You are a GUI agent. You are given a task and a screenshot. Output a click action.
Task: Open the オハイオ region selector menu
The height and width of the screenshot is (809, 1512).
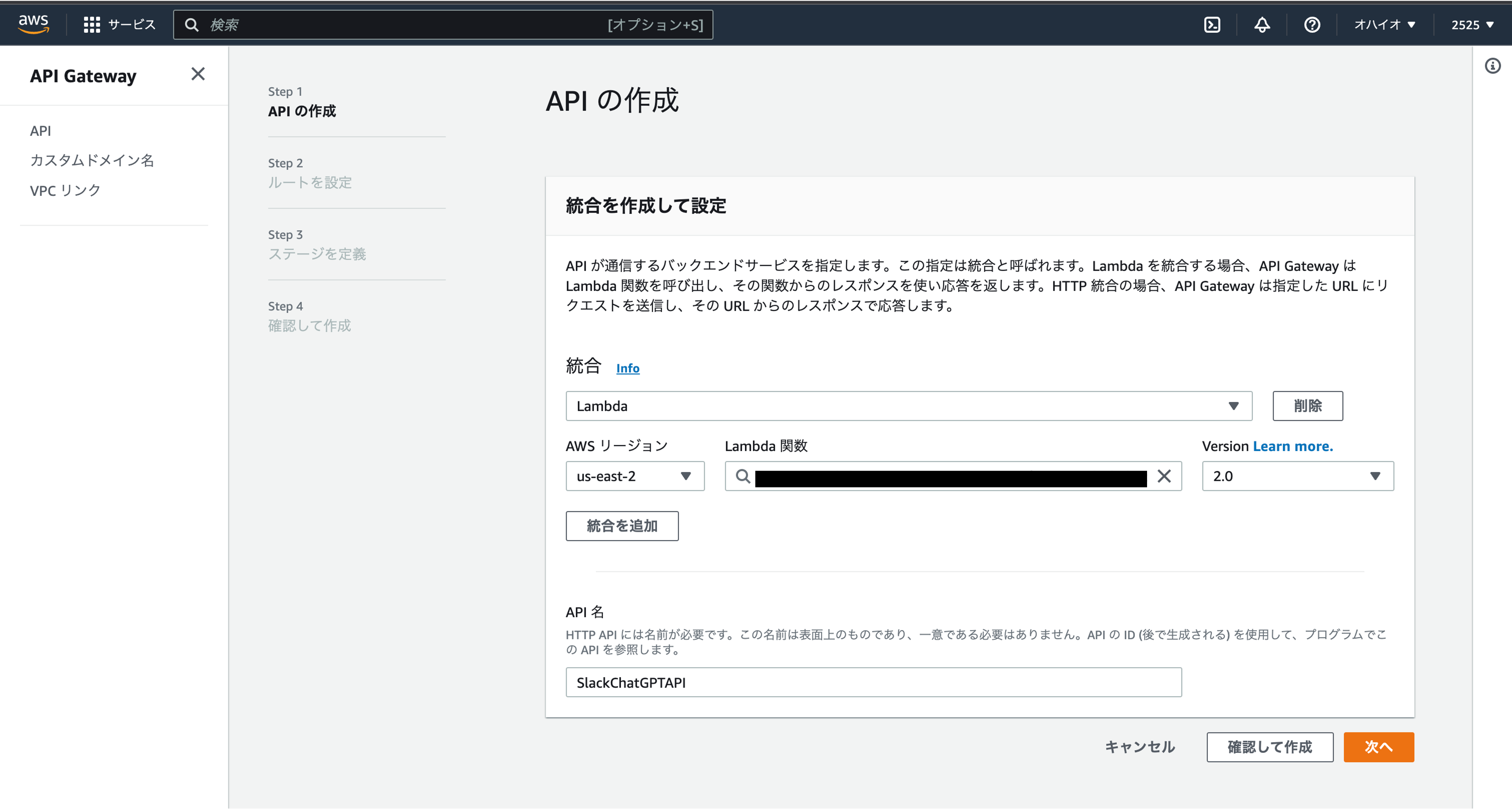click(x=1384, y=25)
